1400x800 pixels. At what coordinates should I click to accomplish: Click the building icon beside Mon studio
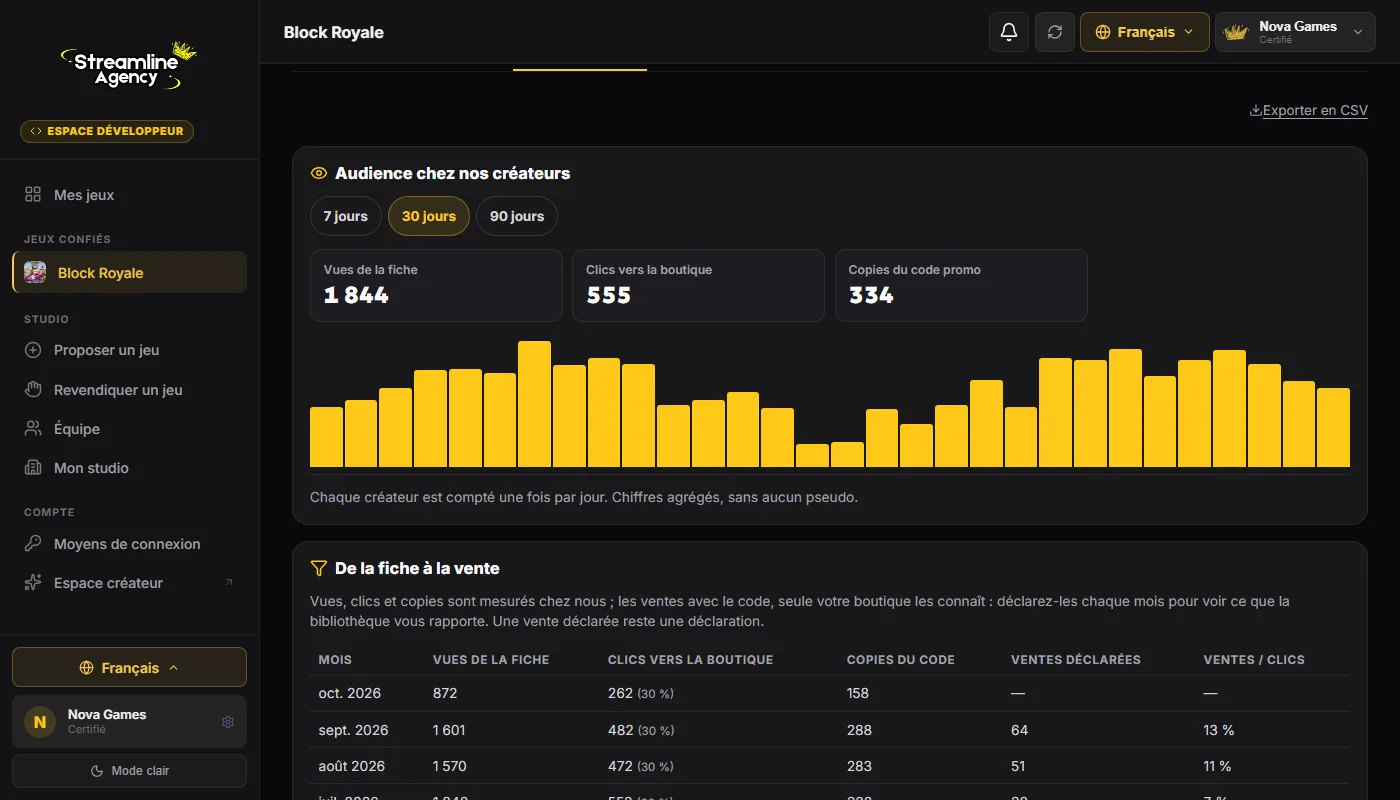[x=33, y=468]
